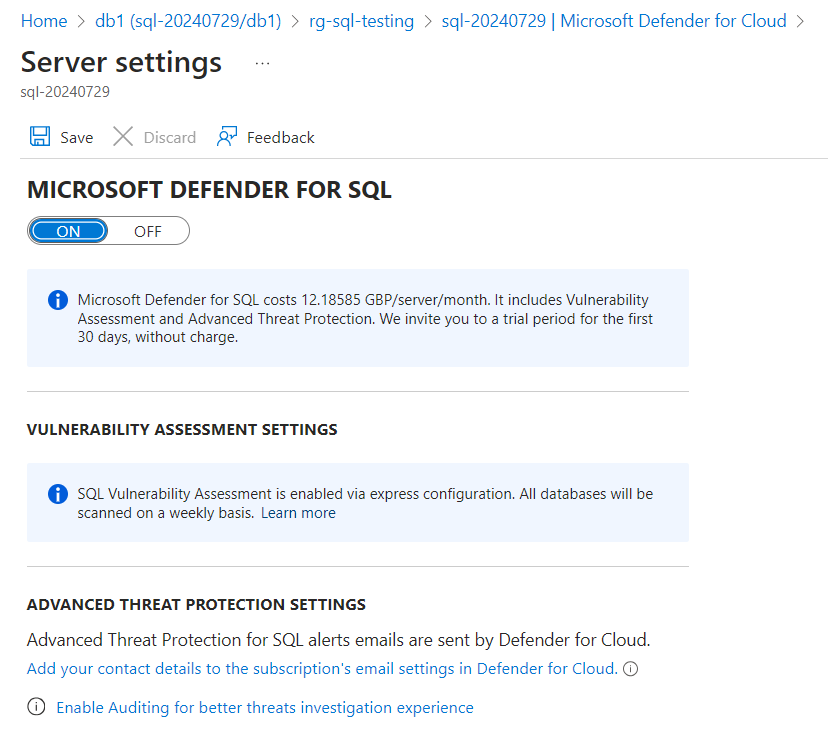The image size is (828, 740).
Task: Turn OFF Microsoft Defender for SQL
Action: (x=147, y=230)
